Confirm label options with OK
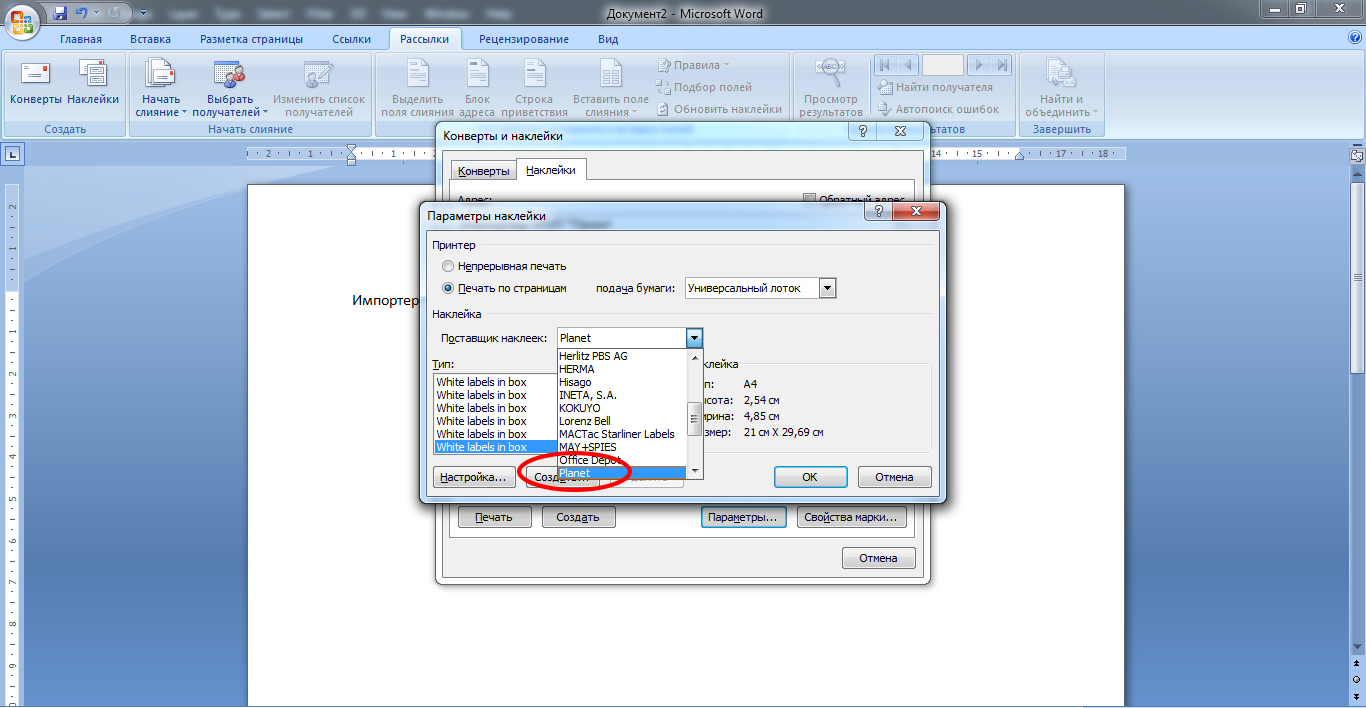This screenshot has width=1366, height=708. [x=810, y=477]
